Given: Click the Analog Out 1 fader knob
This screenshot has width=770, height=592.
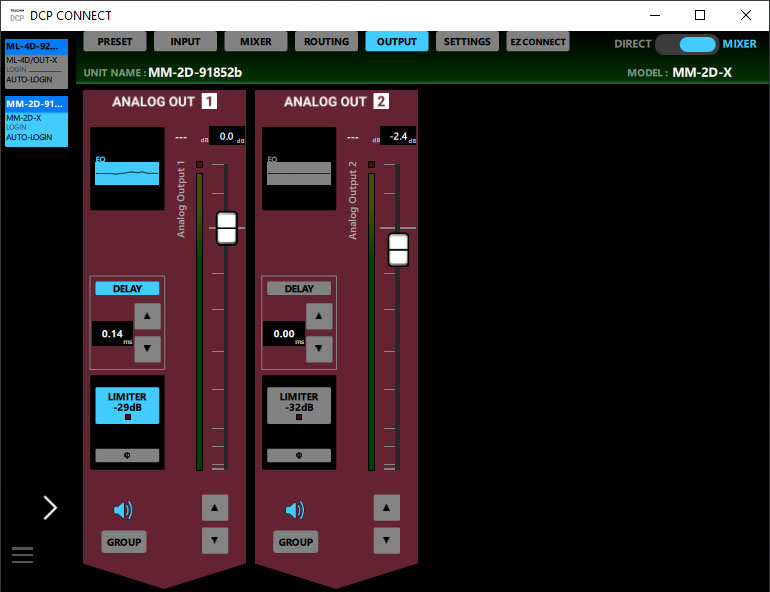Looking at the screenshot, I should (x=227, y=228).
